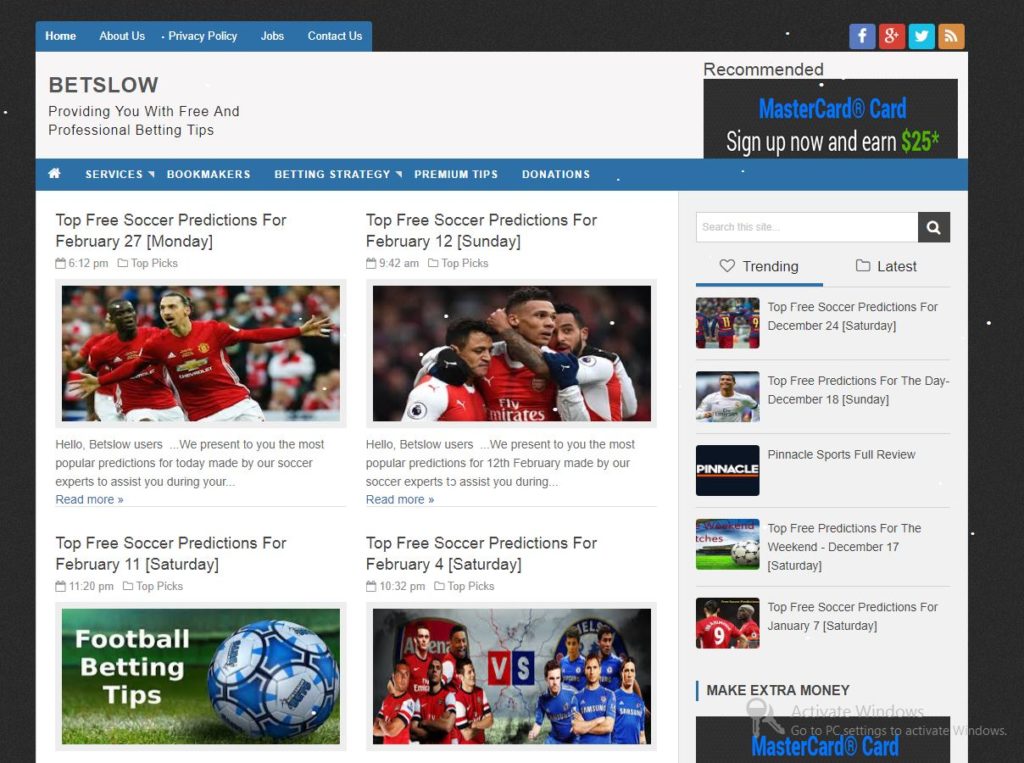The width and height of the screenshot is (1024, 763).
Task: Click the folder icon by February 12 Top Picks
Action: pos(433,263)
